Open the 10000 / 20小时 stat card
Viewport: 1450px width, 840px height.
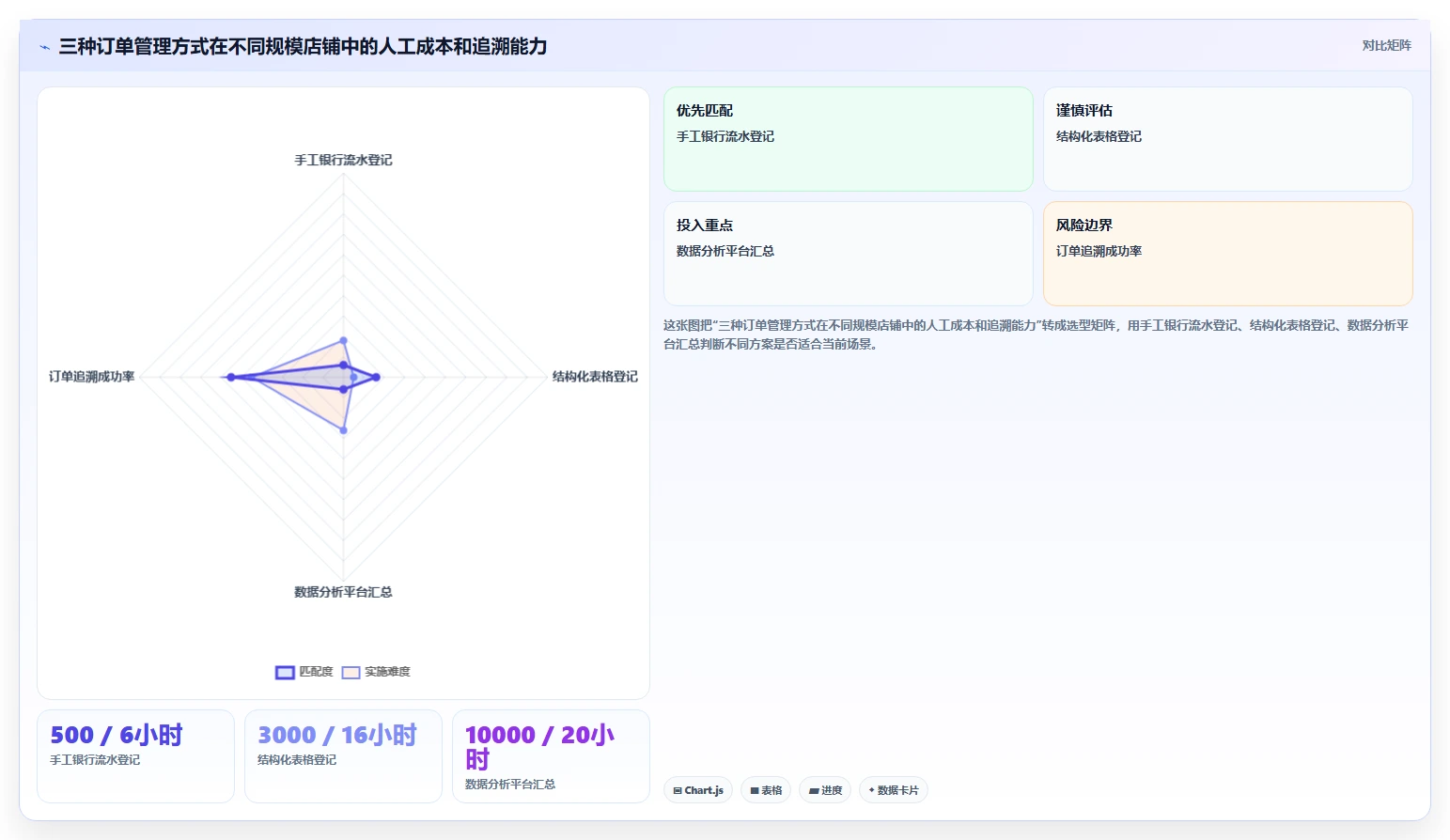tap(551, 756)
